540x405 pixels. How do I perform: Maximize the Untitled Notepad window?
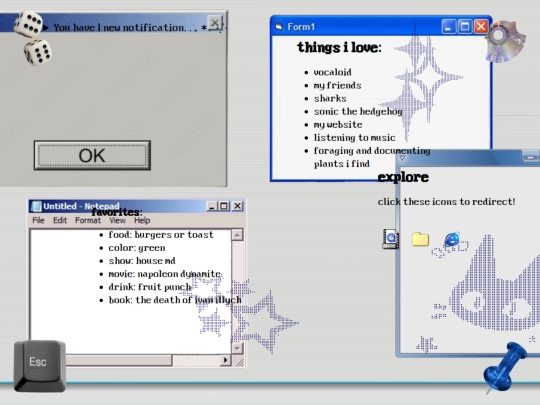click(x=224, y=206)
